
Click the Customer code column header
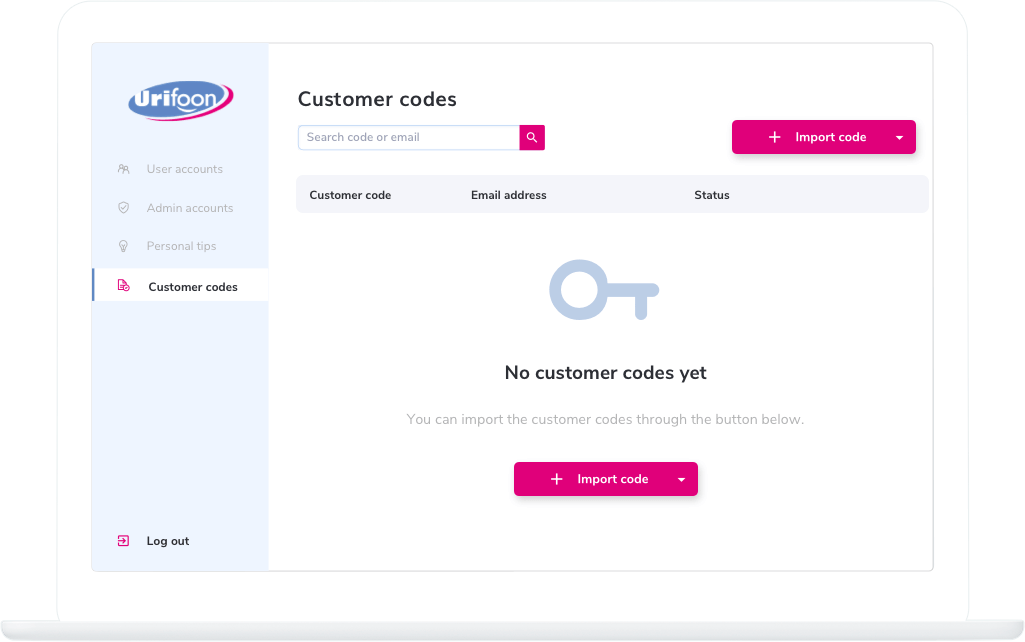tap(350, 195)
